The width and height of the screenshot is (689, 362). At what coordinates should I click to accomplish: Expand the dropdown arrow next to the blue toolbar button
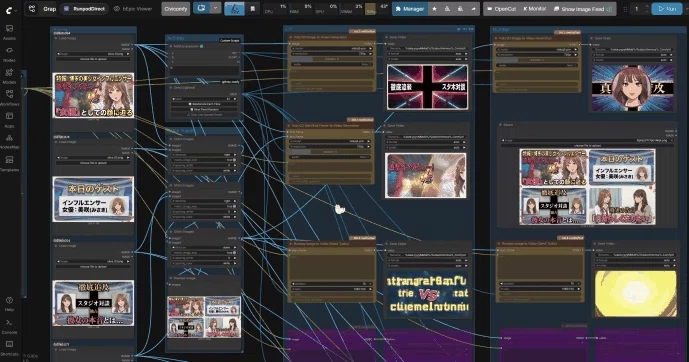coord(215,8)
